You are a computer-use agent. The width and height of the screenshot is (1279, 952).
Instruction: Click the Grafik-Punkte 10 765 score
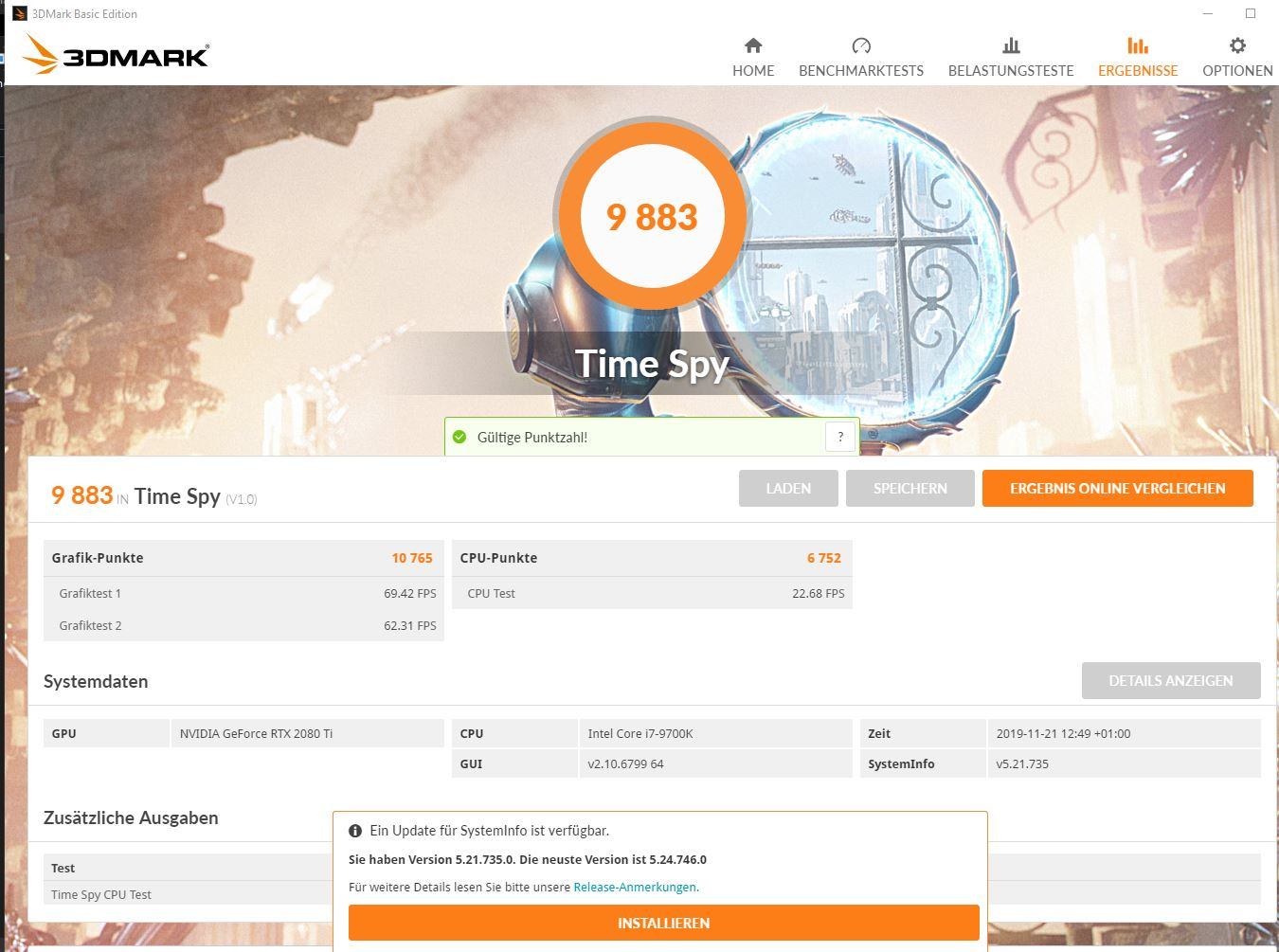(412, 558)
